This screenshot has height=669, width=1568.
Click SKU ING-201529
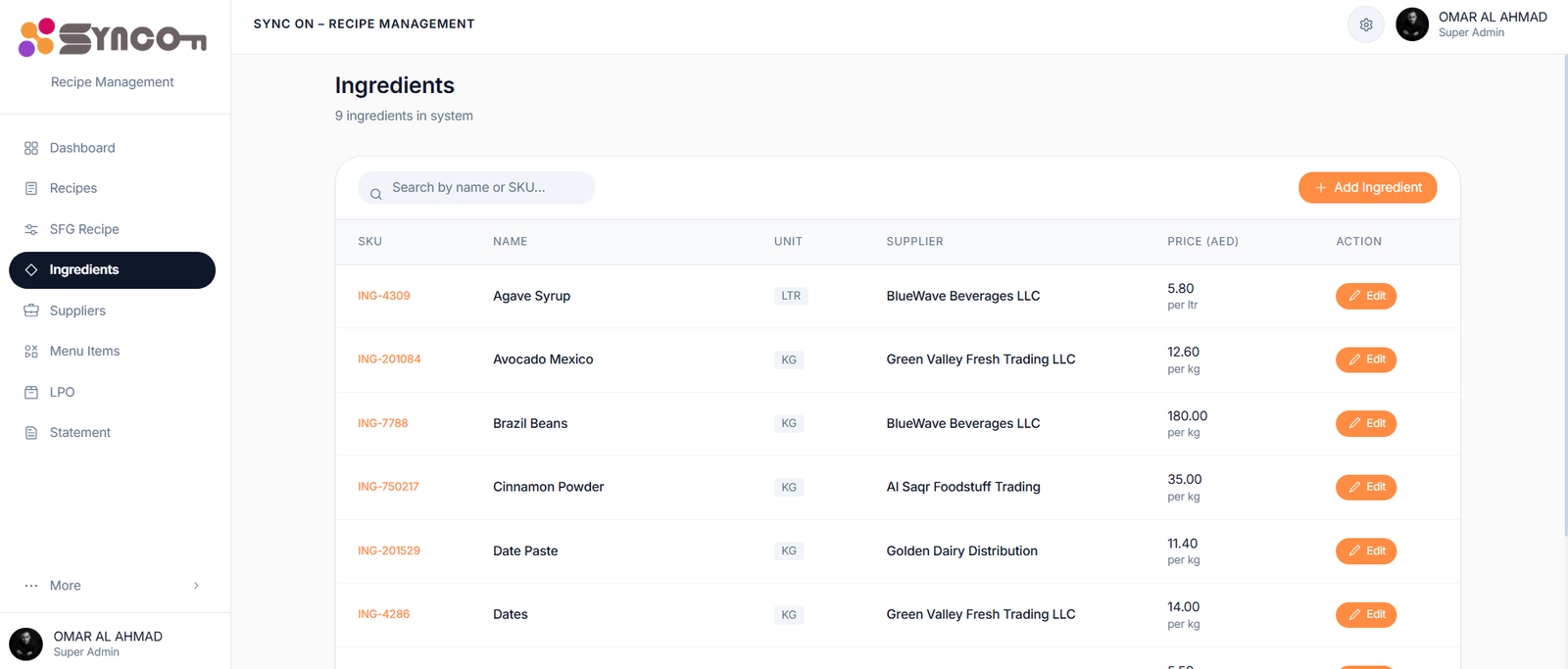coord(389,550)
